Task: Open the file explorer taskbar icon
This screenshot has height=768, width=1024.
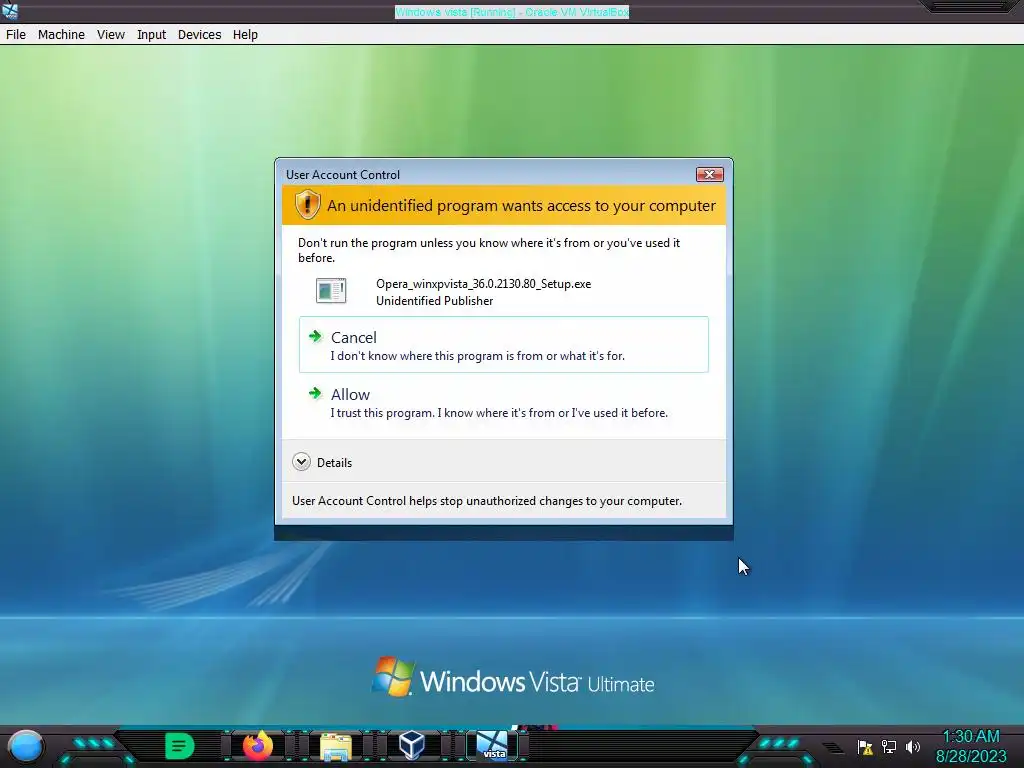Action: click(x=336, y=747)
